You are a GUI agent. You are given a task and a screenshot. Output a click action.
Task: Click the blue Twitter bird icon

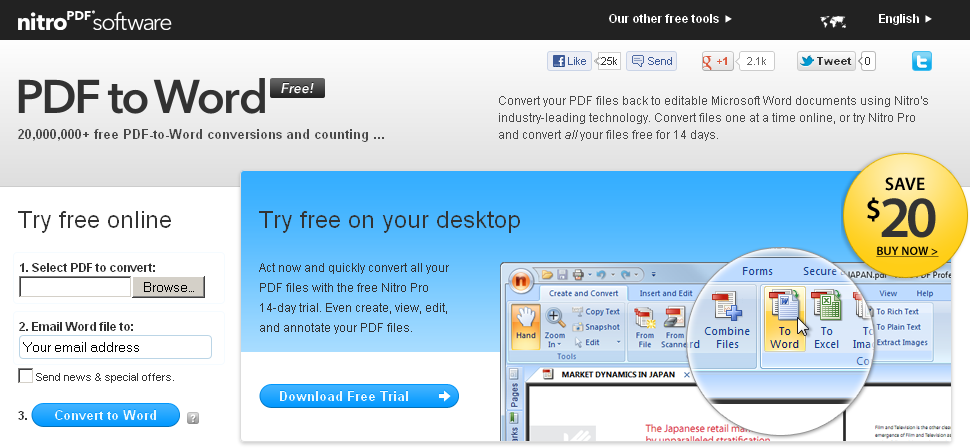coord(921,61)
